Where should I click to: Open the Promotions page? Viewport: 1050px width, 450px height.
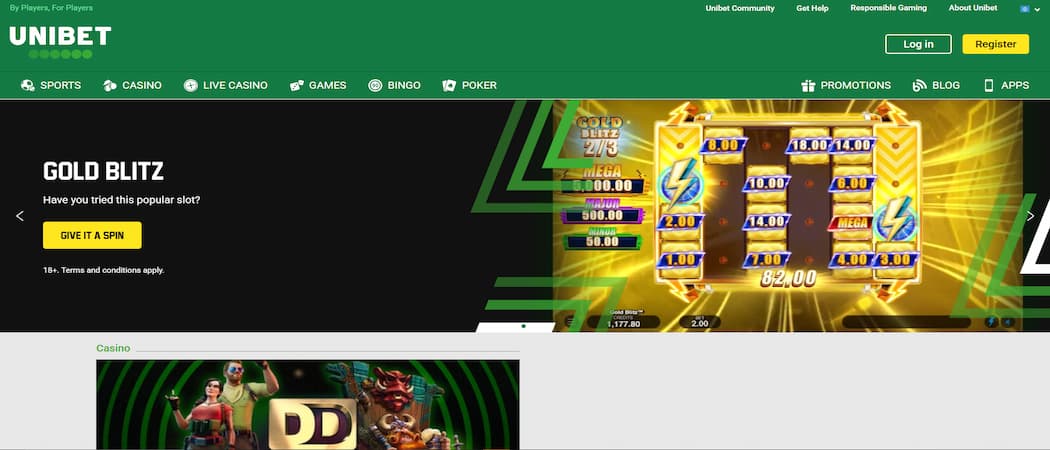(x=846, y=86)
